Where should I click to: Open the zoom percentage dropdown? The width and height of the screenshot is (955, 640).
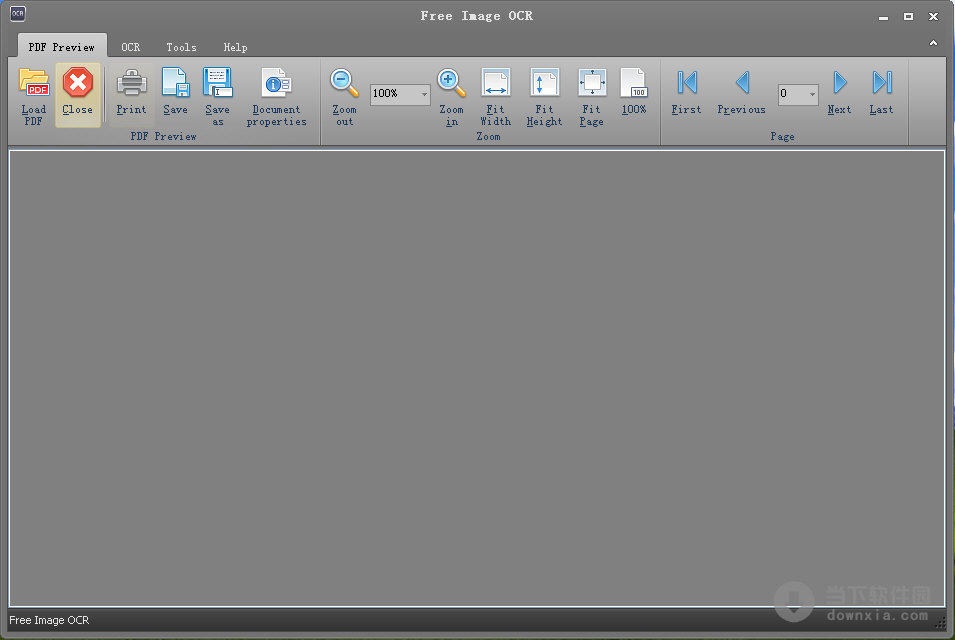click(x=424, y=94)
